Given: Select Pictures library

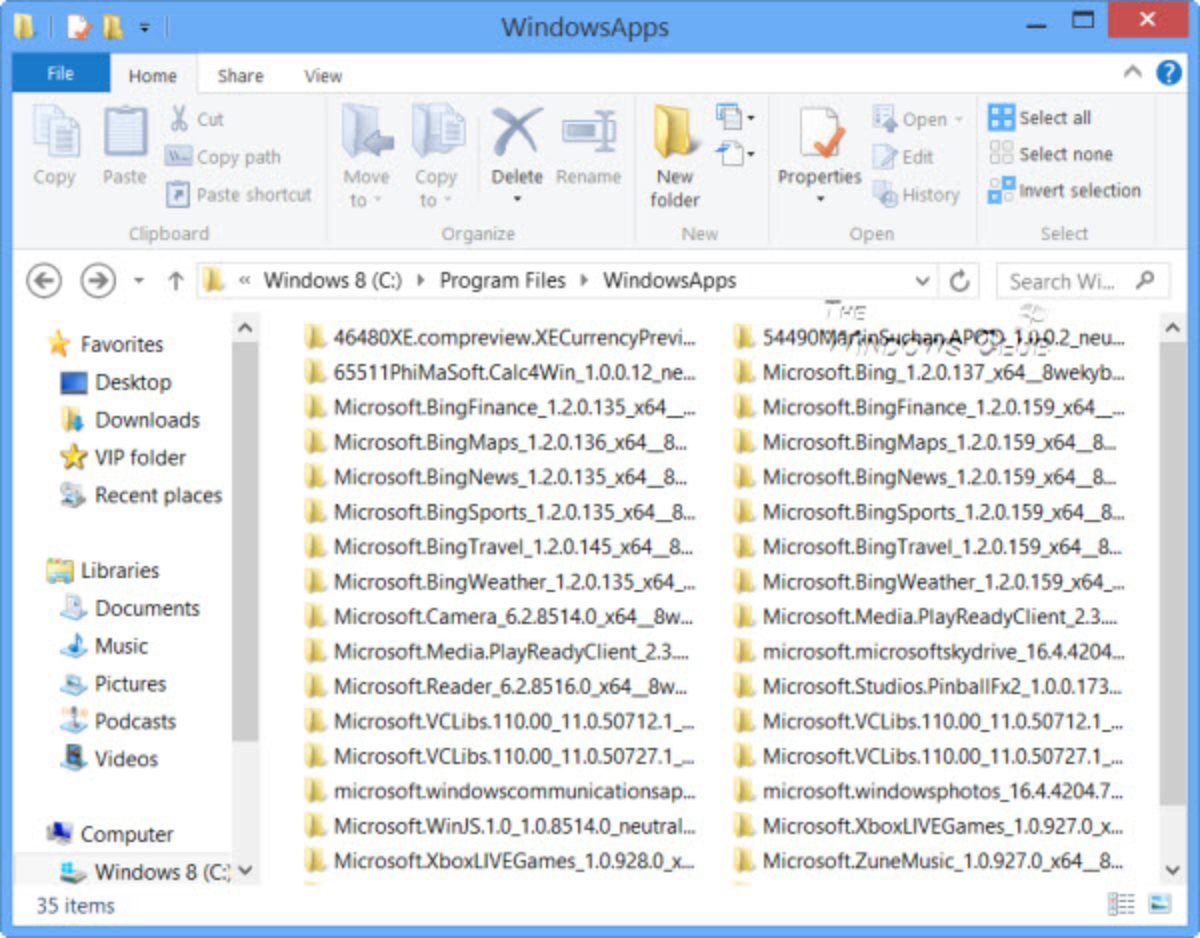Looking at the screenshot, I should [x=113, y=684].
